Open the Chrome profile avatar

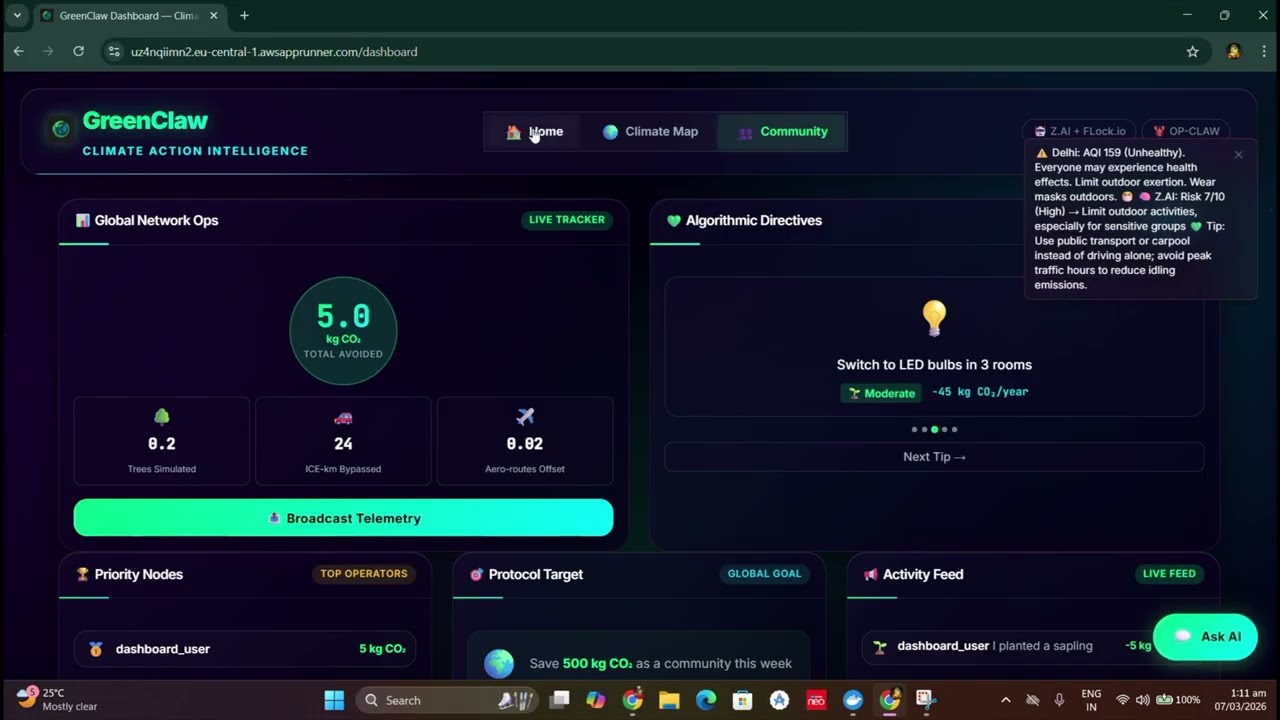[x=1233, y=52]
